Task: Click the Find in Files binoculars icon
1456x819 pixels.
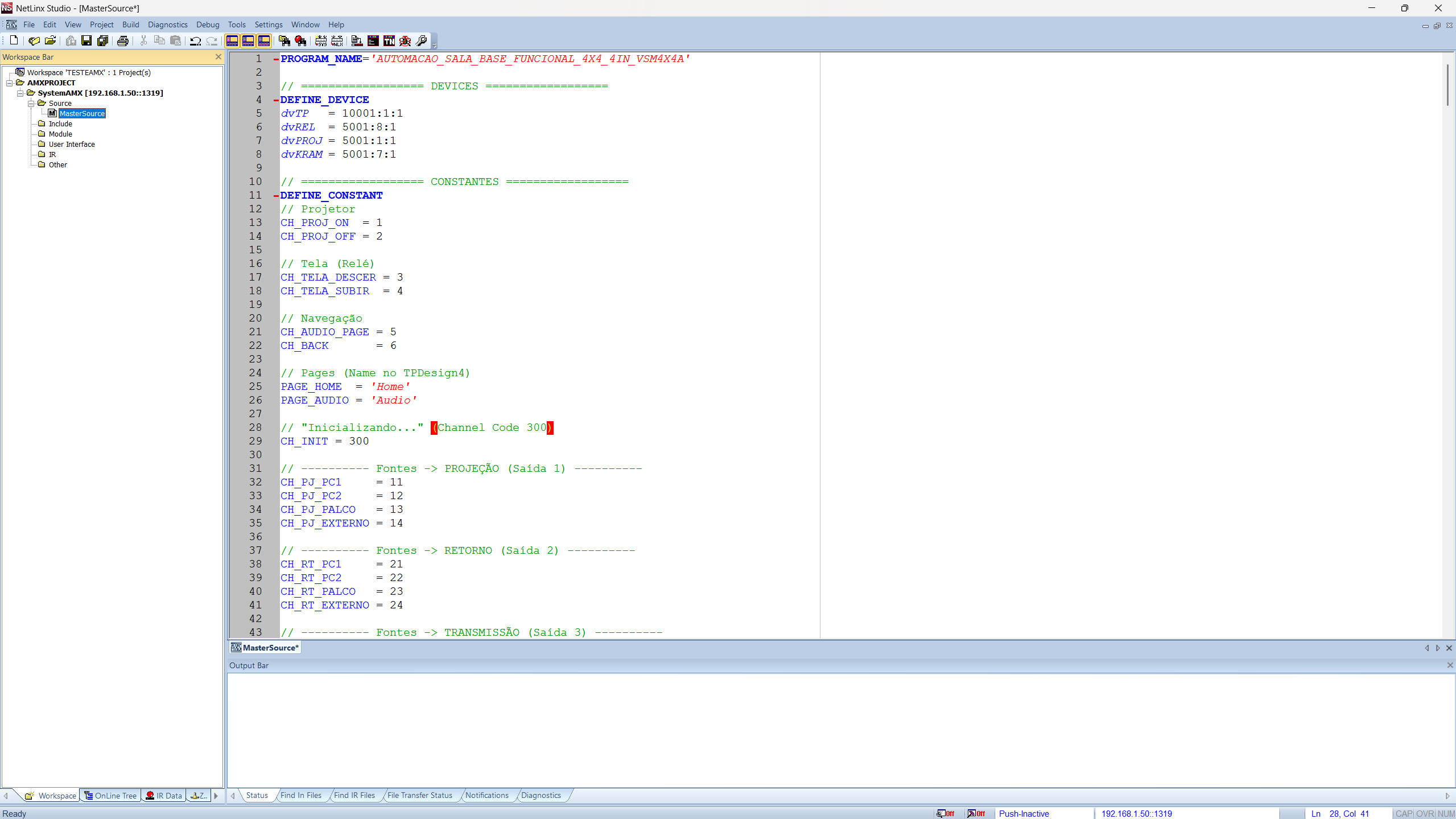Action: coord(284,40)
